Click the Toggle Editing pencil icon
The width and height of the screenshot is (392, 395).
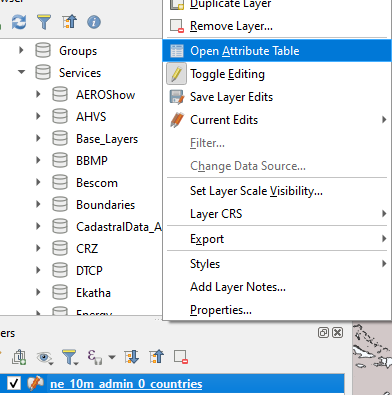(x=176, y=74)
